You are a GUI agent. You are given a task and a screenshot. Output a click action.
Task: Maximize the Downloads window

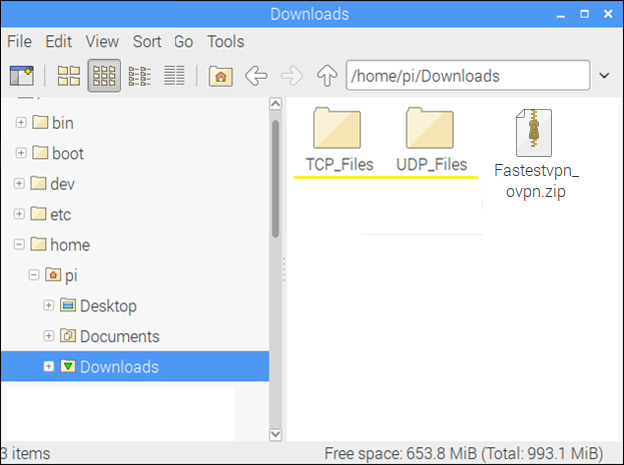(x=584, y=14)
